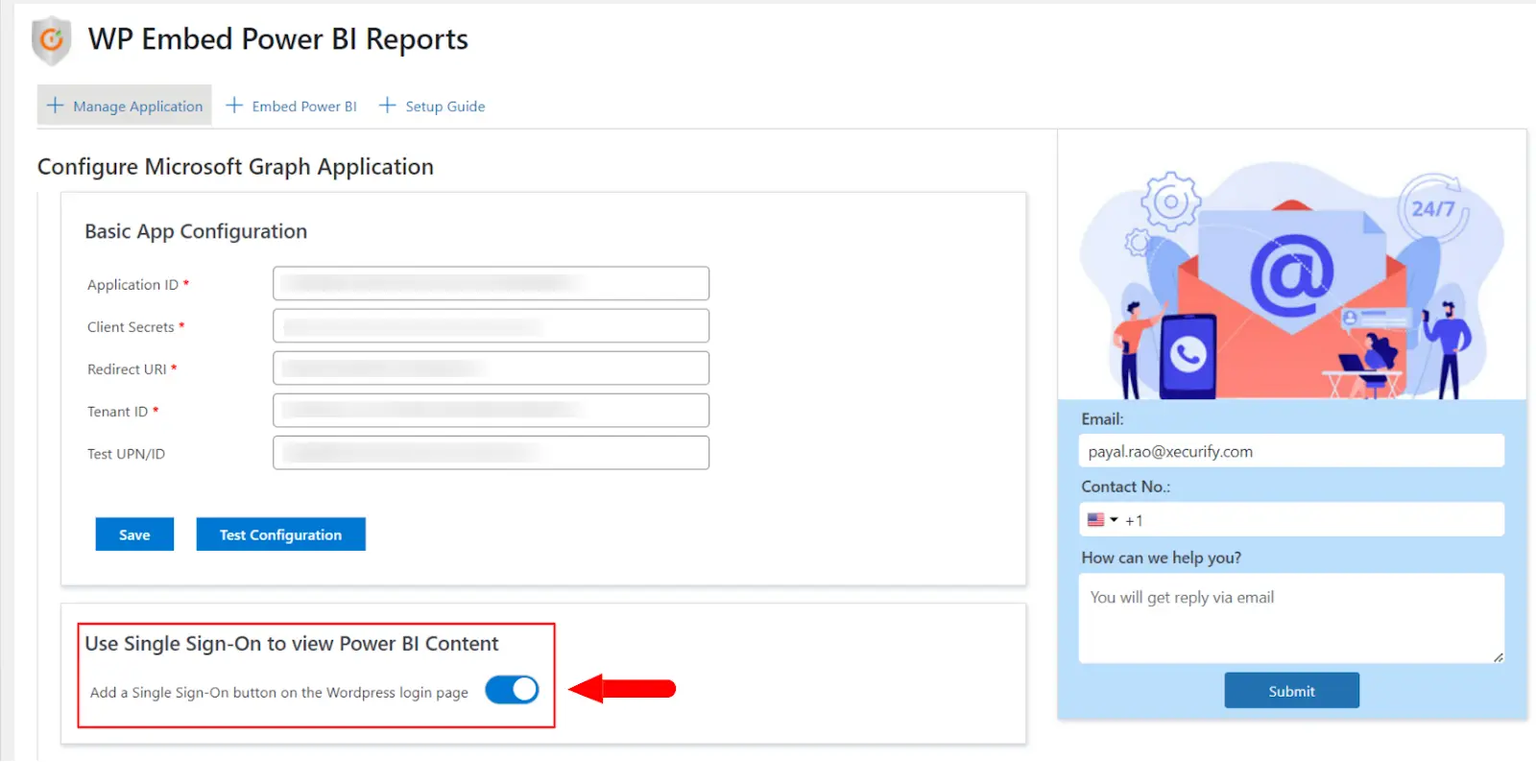
Task: Click the Redirect URI label
Action: coord(127,369)
